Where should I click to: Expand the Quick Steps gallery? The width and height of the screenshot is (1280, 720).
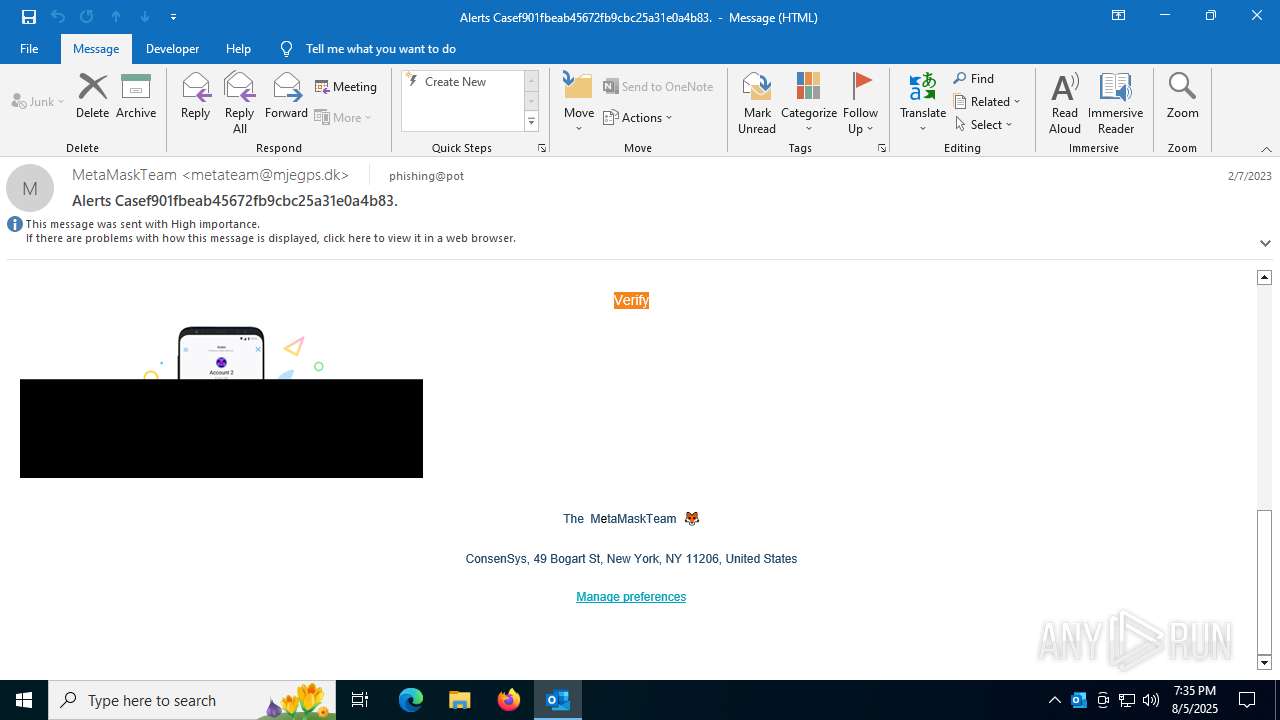point(531,122)
